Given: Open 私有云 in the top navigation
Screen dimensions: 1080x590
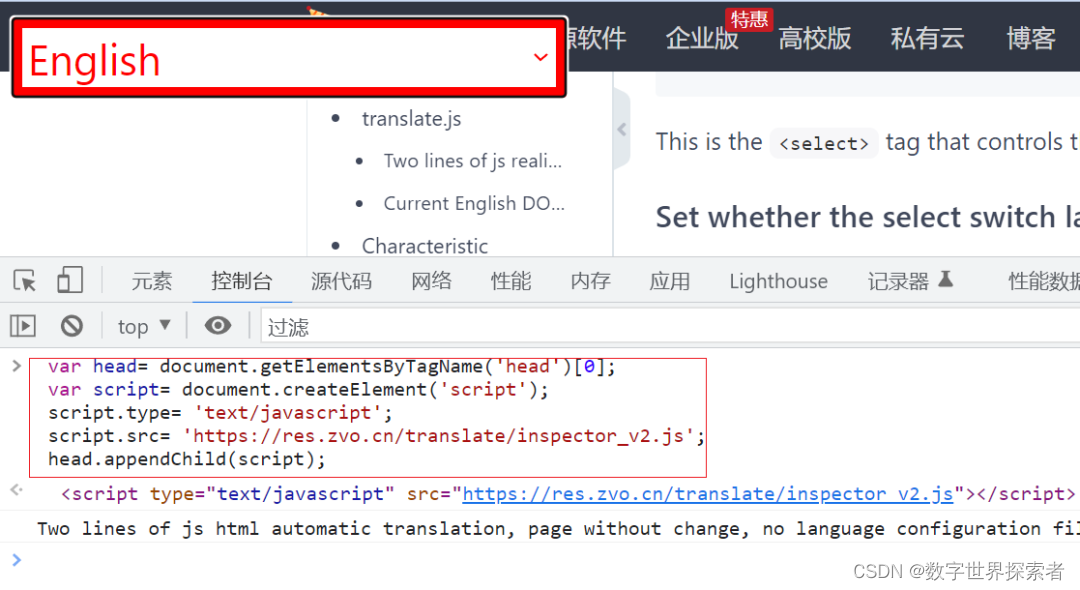Looking at the screenshot, I should coord(927,38).
